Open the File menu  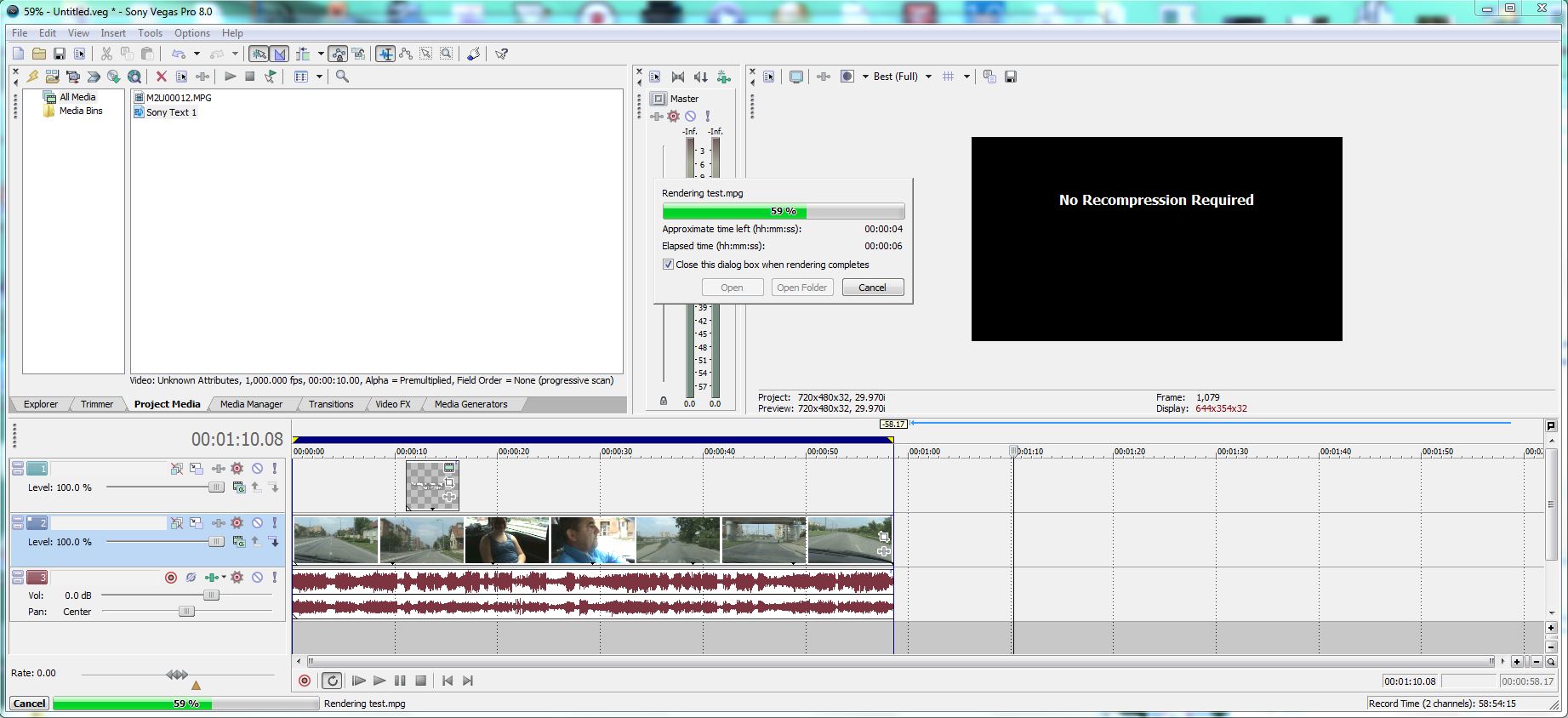click(x=20, y=33)
